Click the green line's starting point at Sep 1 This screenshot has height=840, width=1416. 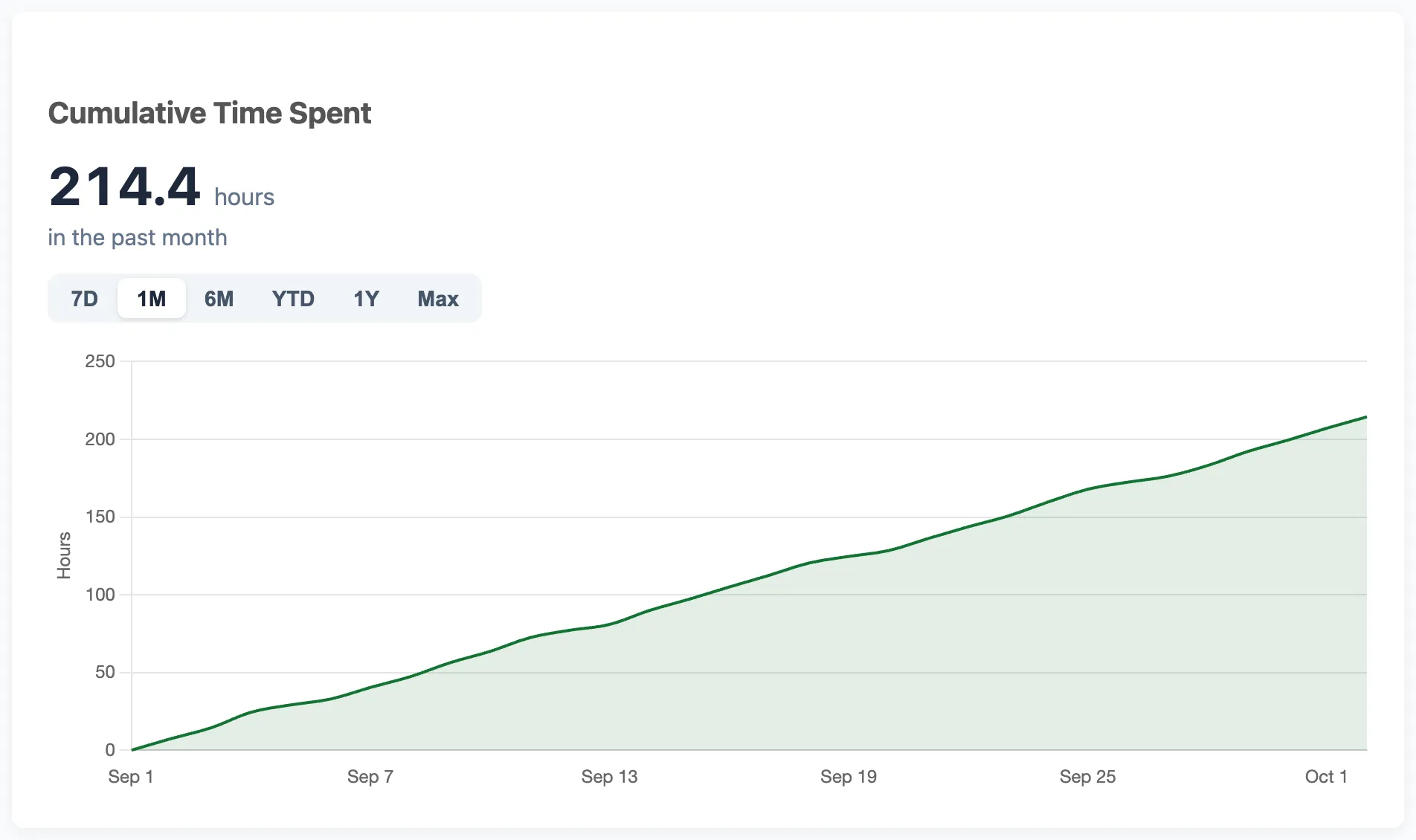132,749
